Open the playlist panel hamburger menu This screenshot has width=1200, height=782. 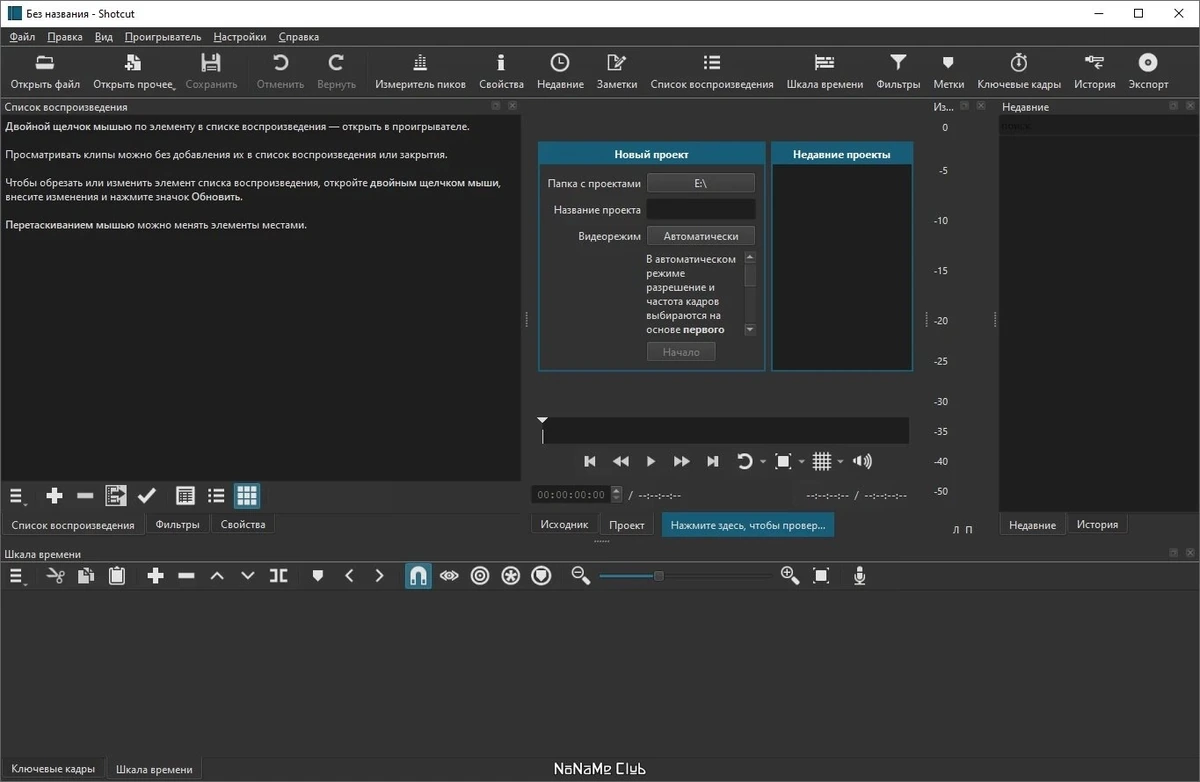pyautogui.click(x=17, y=495)
